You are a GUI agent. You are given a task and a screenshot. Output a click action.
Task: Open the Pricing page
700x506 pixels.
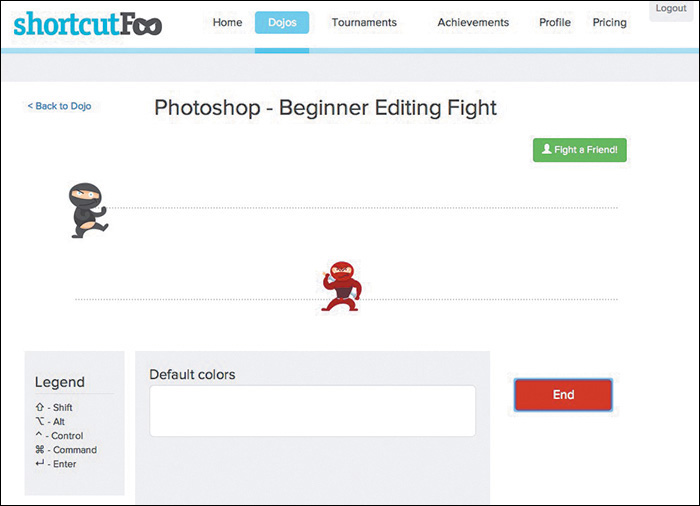point(610,23)
